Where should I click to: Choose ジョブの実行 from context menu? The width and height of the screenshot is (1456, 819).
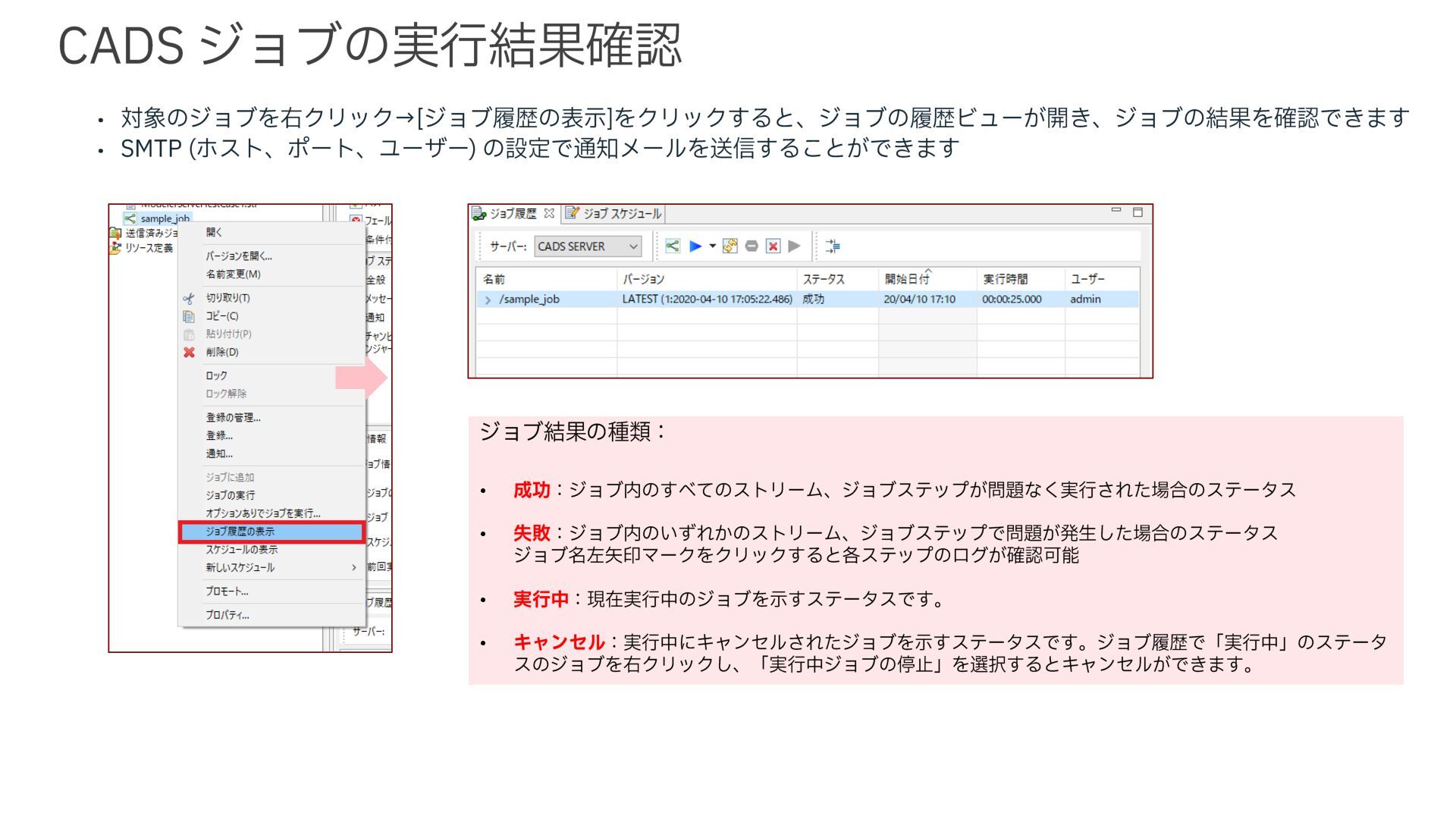point(231,495)
